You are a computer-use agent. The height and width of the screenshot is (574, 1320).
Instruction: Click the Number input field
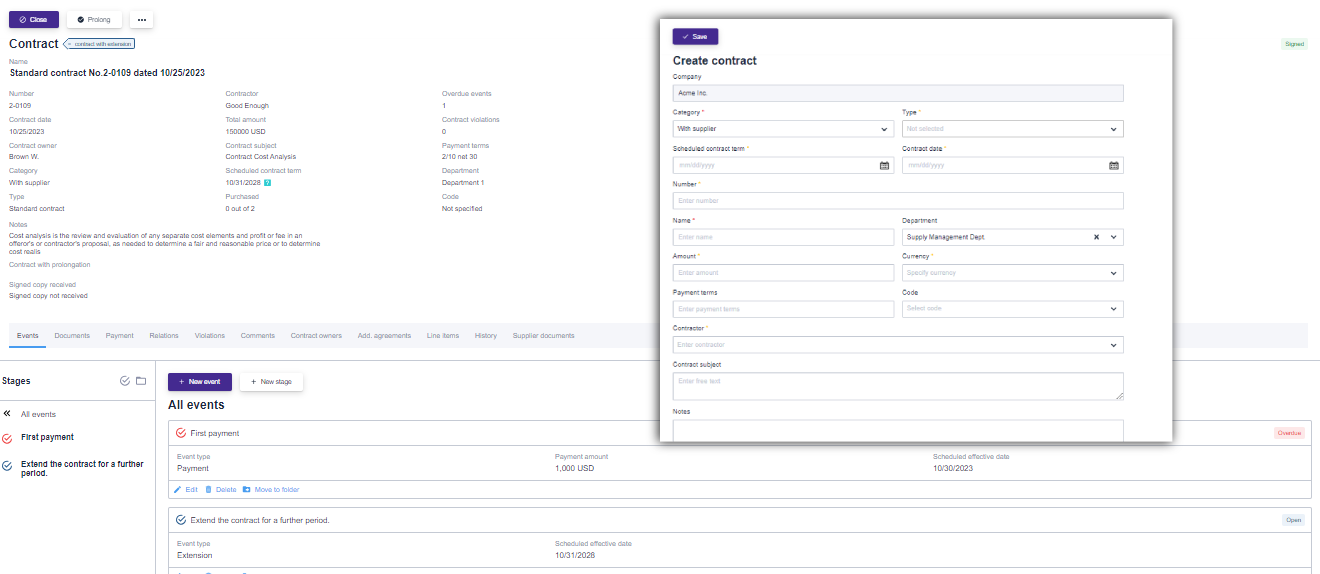click(x=898, y=201)
